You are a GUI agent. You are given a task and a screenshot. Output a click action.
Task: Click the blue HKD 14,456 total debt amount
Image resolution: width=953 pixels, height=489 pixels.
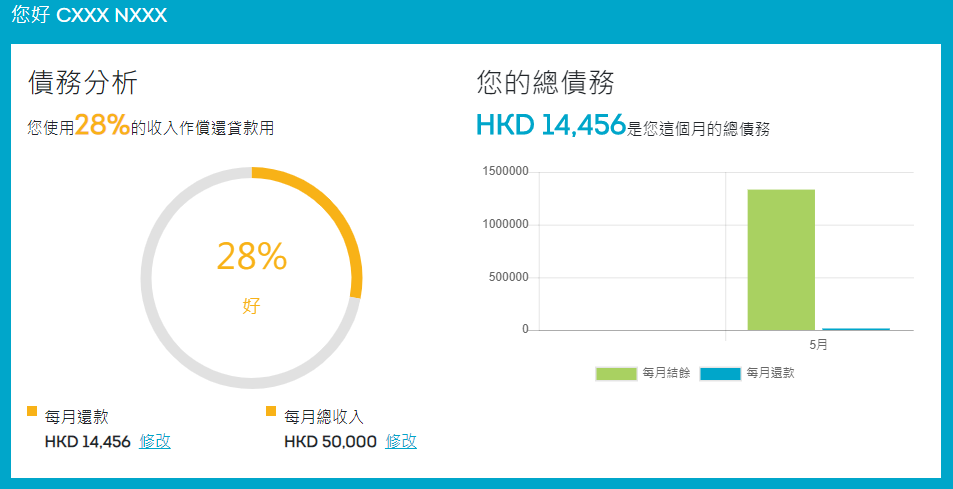(x=551, y=125)
